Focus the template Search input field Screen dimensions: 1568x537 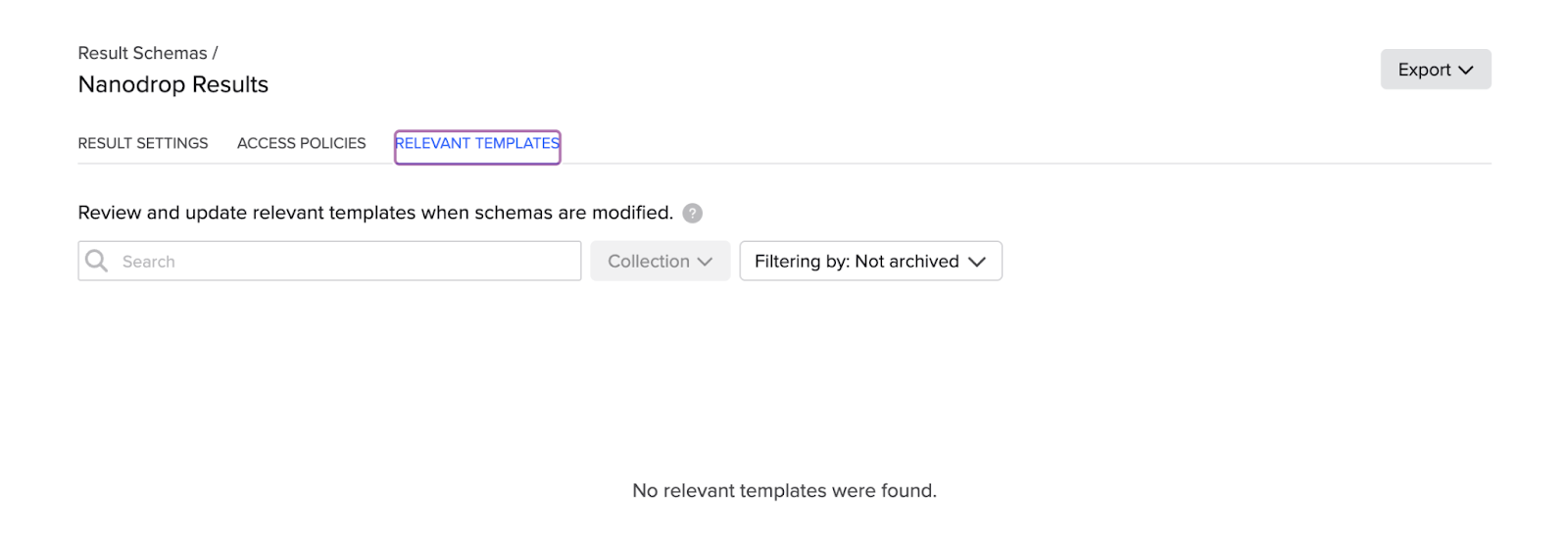coord(343,262)
